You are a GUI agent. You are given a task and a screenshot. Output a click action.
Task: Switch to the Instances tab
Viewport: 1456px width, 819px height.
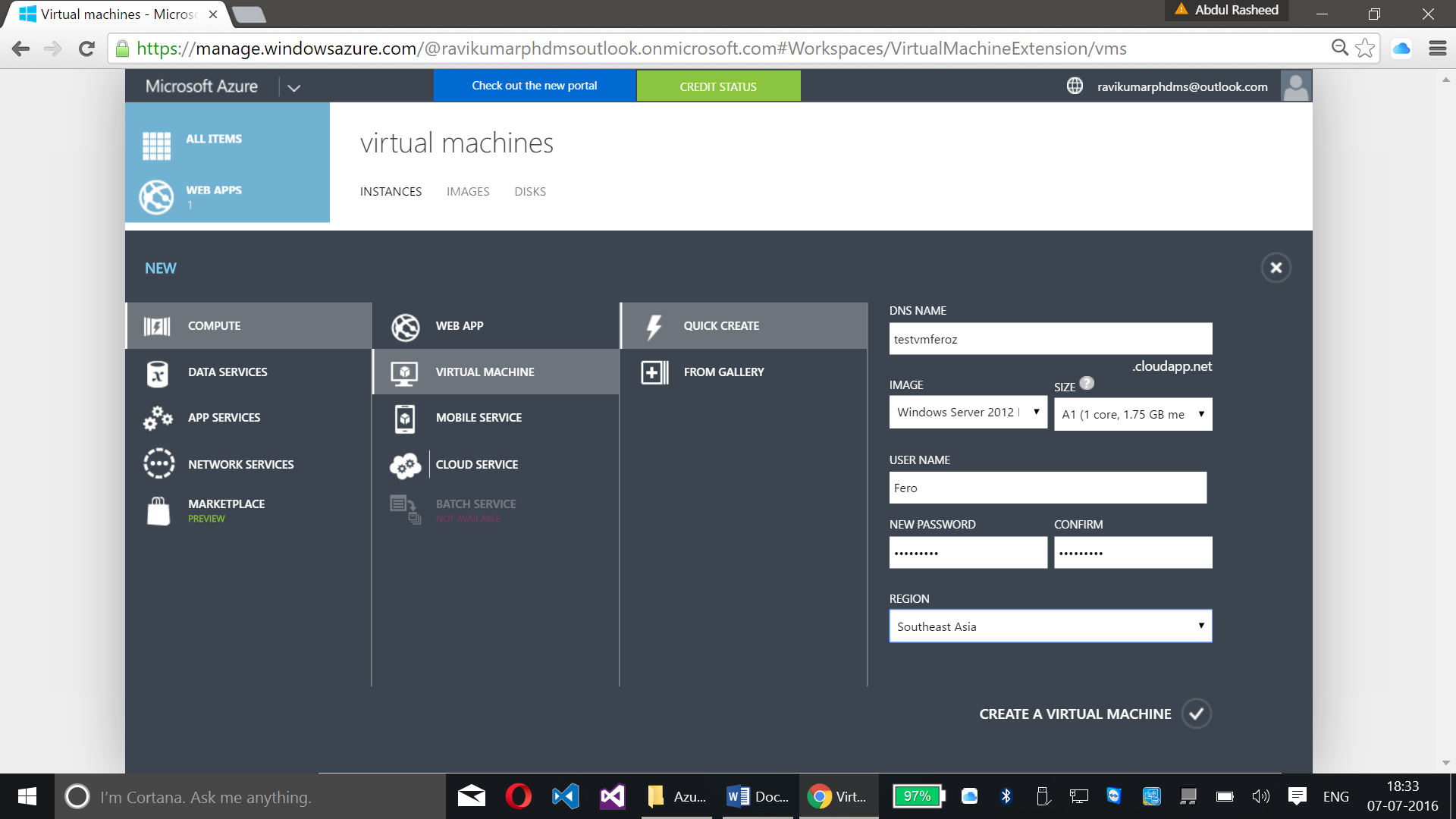point(391,191)
